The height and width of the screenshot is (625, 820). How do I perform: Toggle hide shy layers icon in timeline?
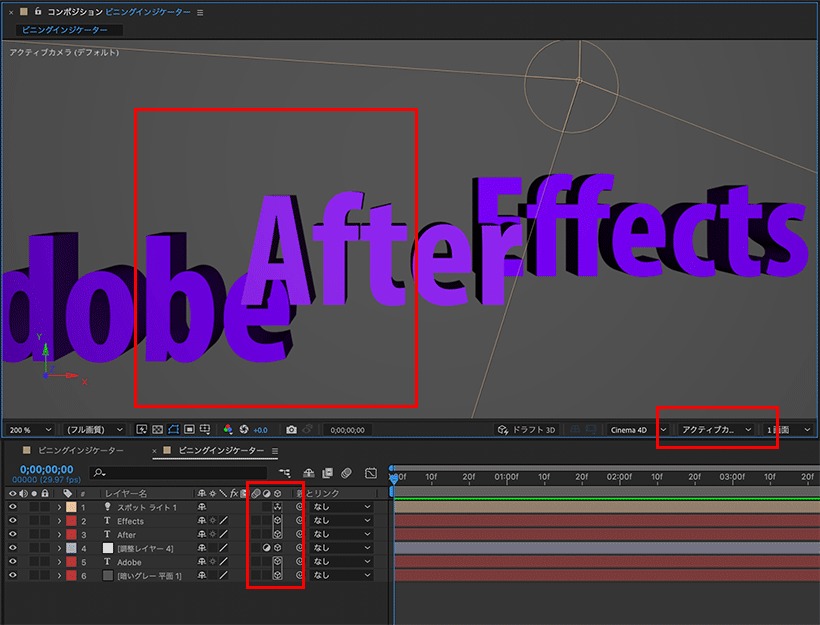point(309,473)
